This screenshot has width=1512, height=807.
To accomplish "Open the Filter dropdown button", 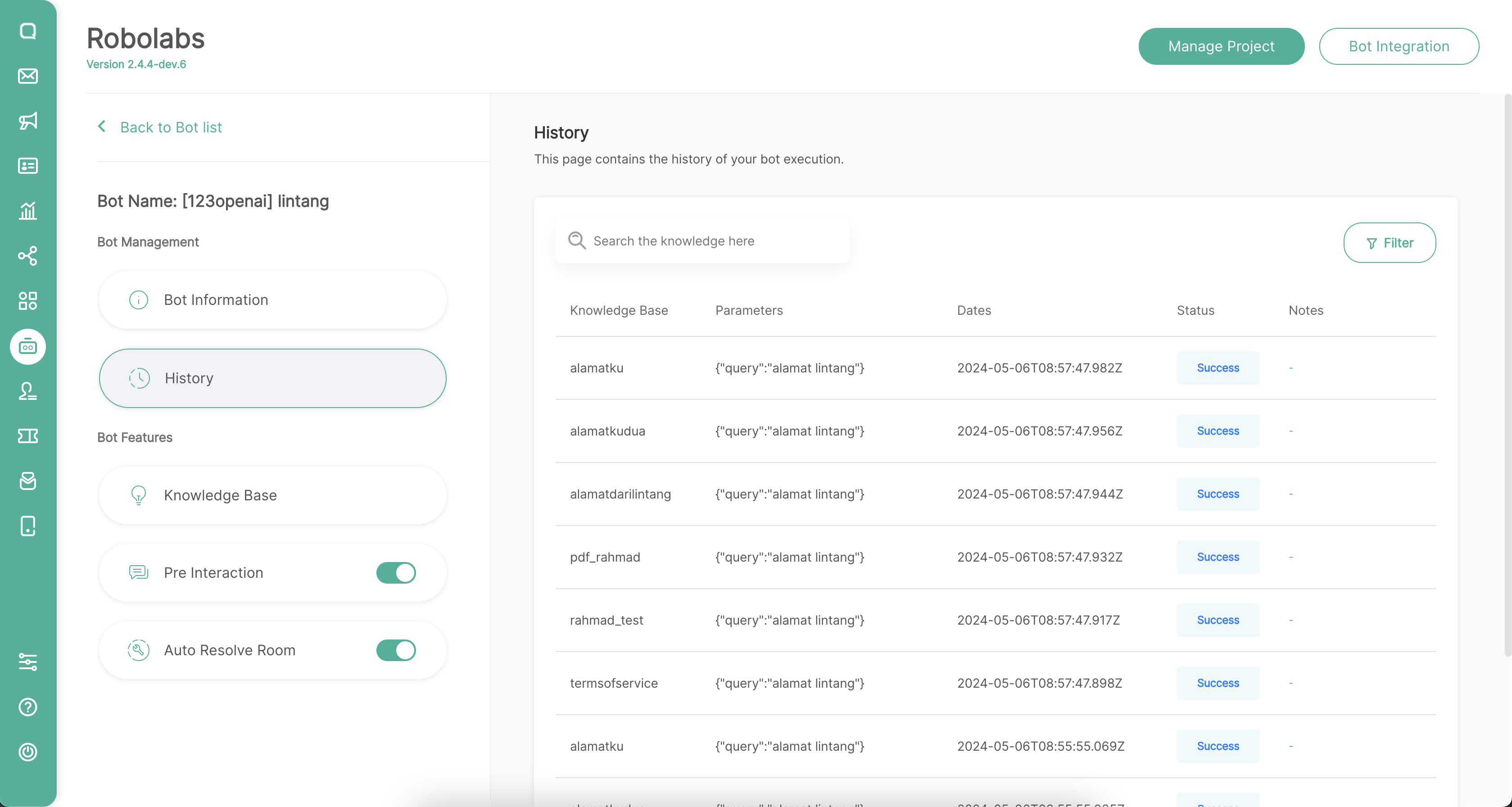I will [1390, 243].
